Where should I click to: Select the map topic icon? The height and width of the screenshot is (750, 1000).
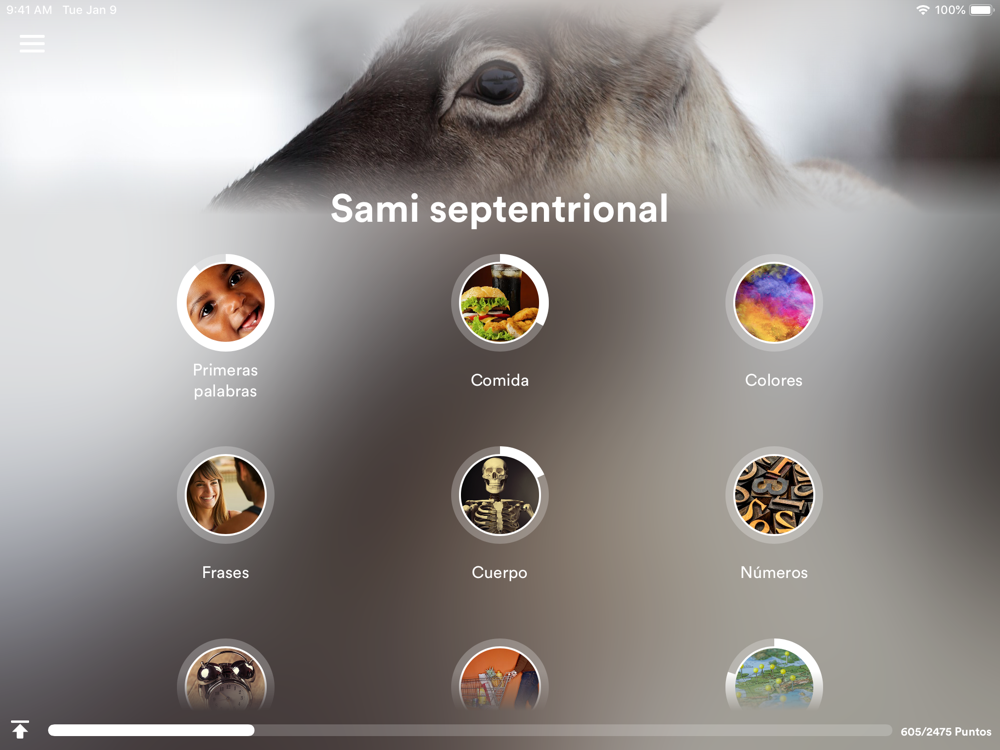coord(774,675)
